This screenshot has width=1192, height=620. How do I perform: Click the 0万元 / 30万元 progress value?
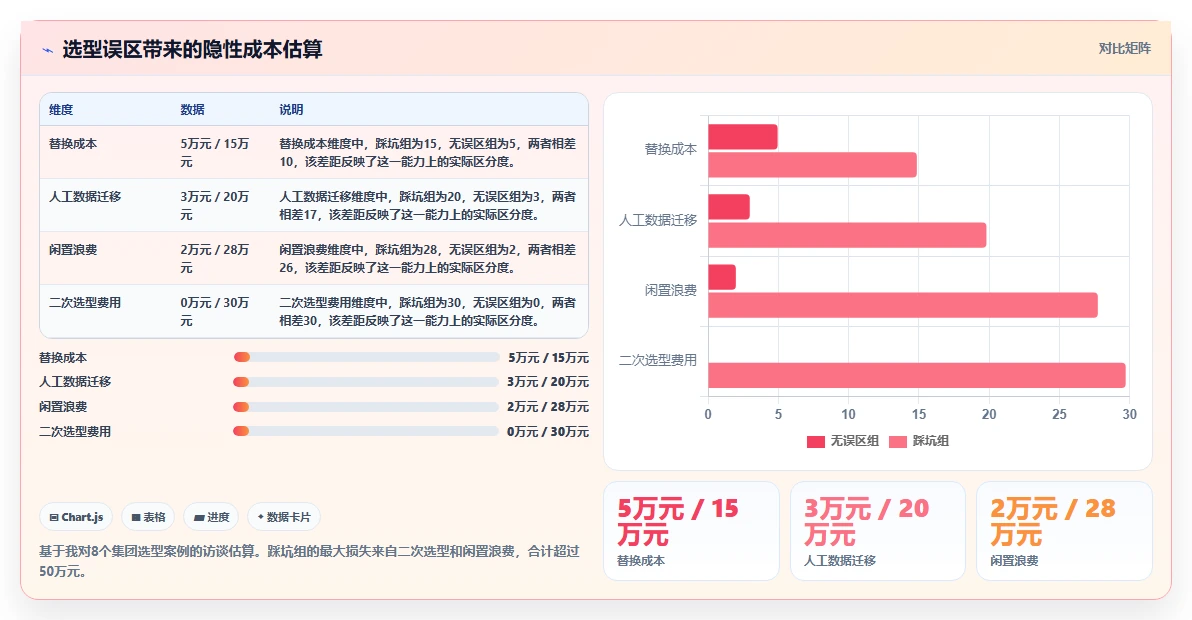[x=548, y=432]
